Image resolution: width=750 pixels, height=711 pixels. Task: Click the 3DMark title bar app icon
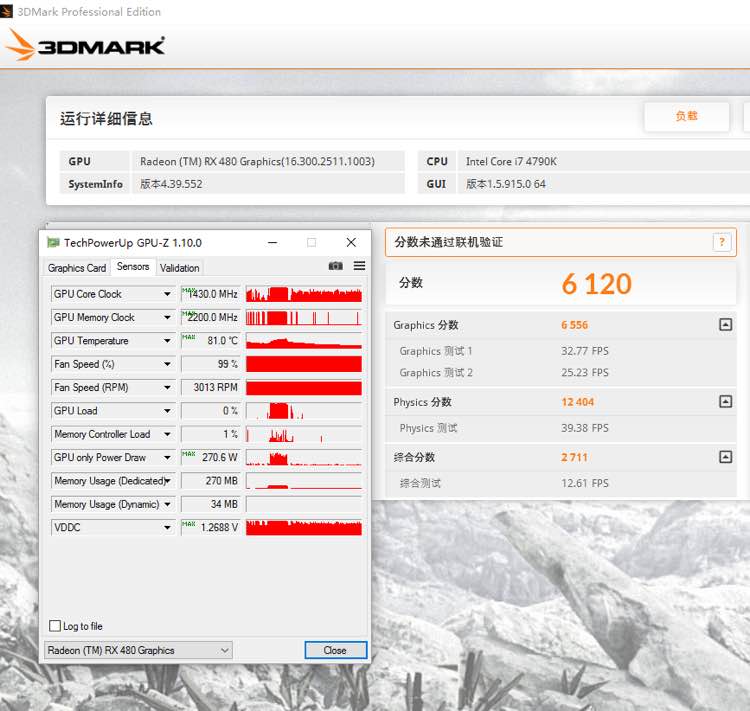tap(7, 11)
